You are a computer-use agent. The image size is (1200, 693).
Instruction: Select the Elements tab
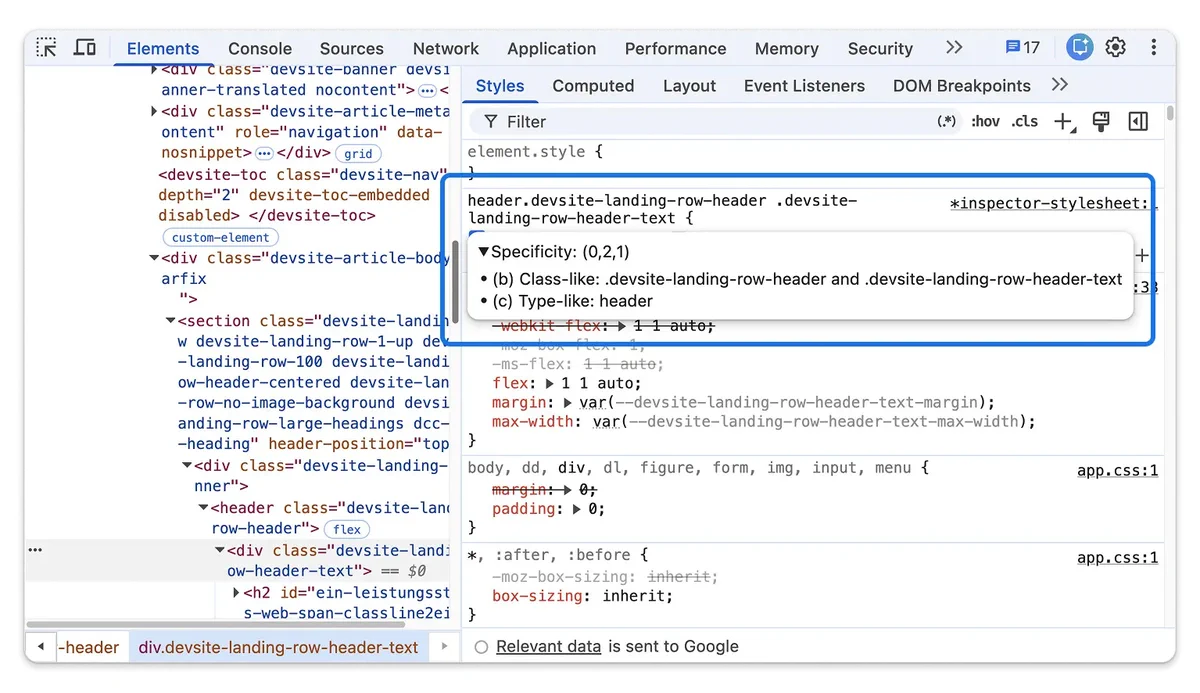[x=163, y=48]
